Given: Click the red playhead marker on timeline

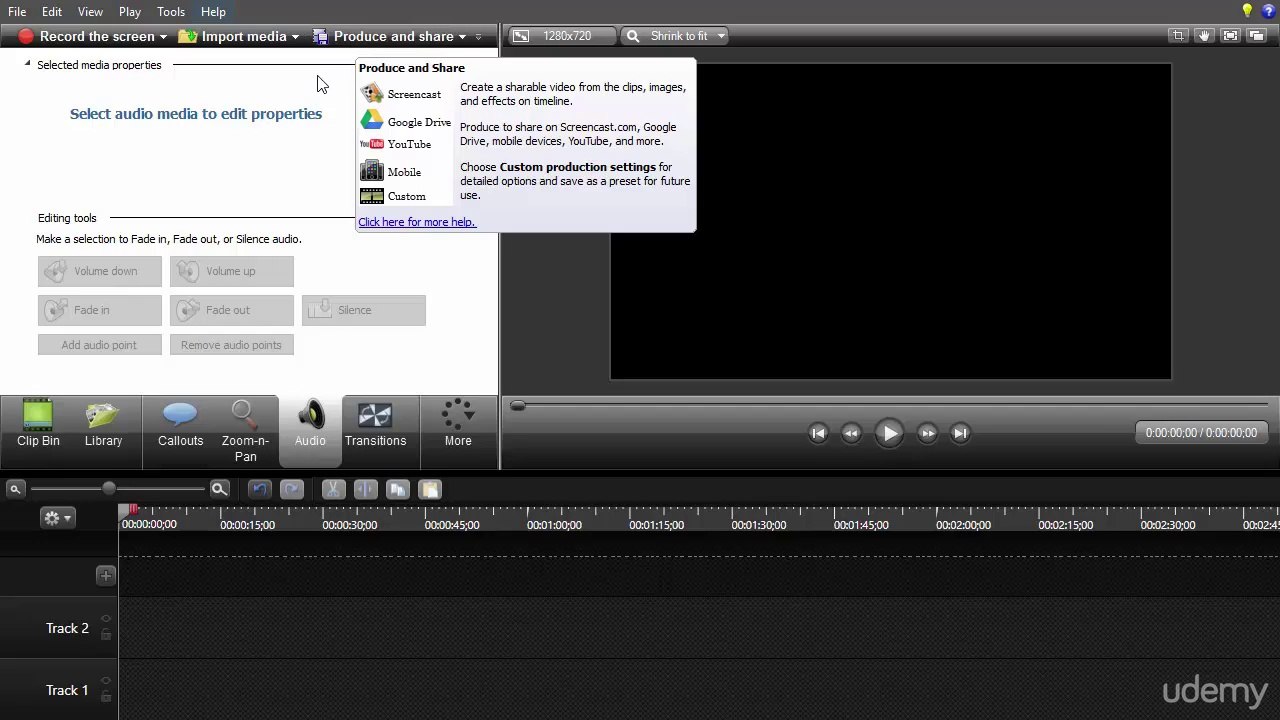Looking at the screenshot, I should (133, 511).
